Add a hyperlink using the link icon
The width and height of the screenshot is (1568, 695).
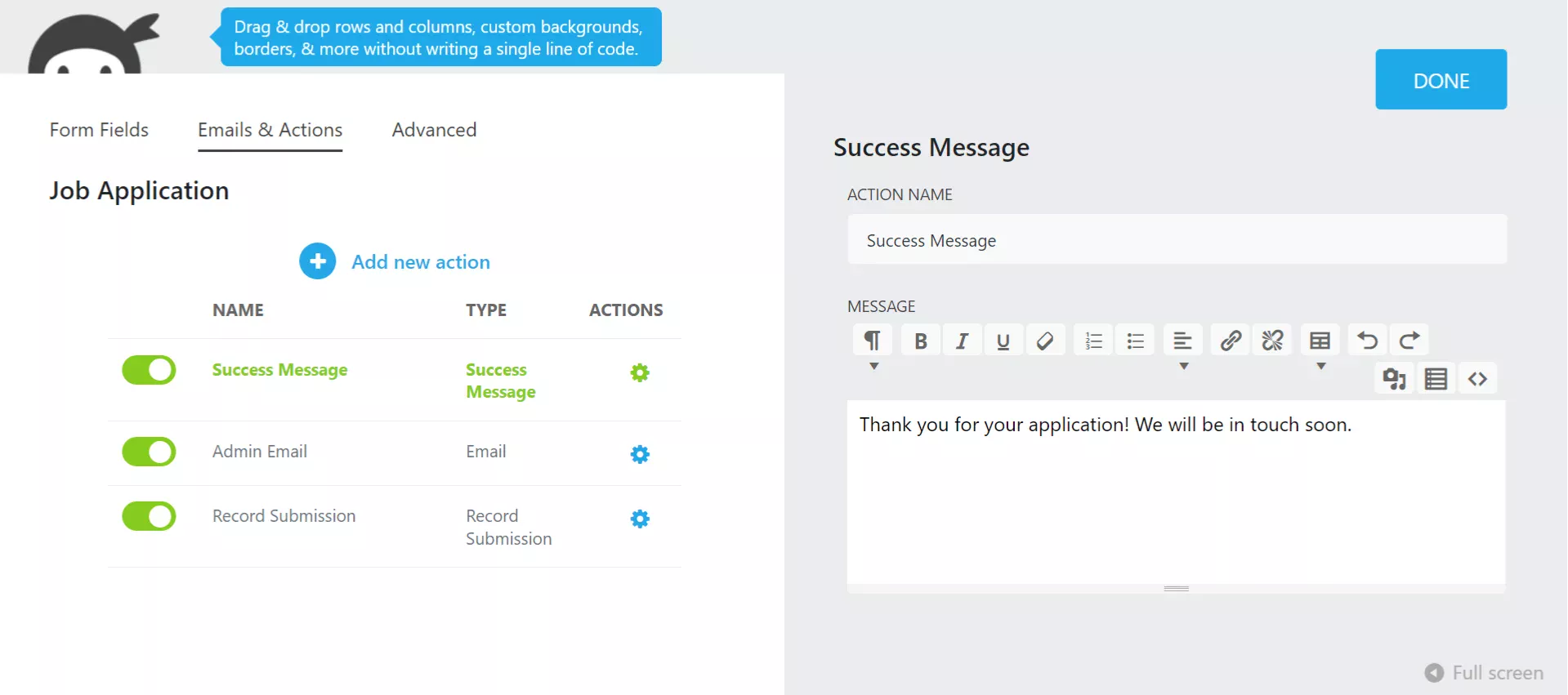tap(1230, 340)
